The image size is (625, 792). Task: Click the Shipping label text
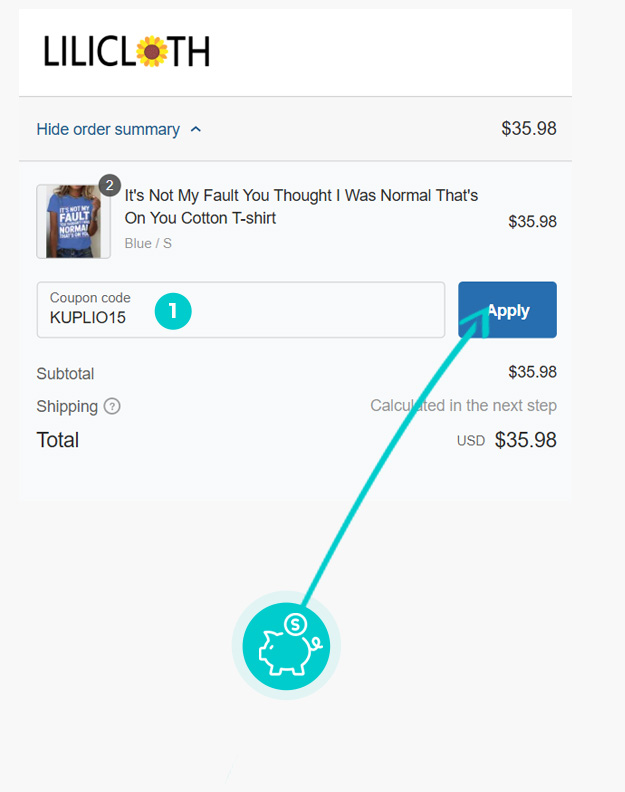tap(67, 407)
